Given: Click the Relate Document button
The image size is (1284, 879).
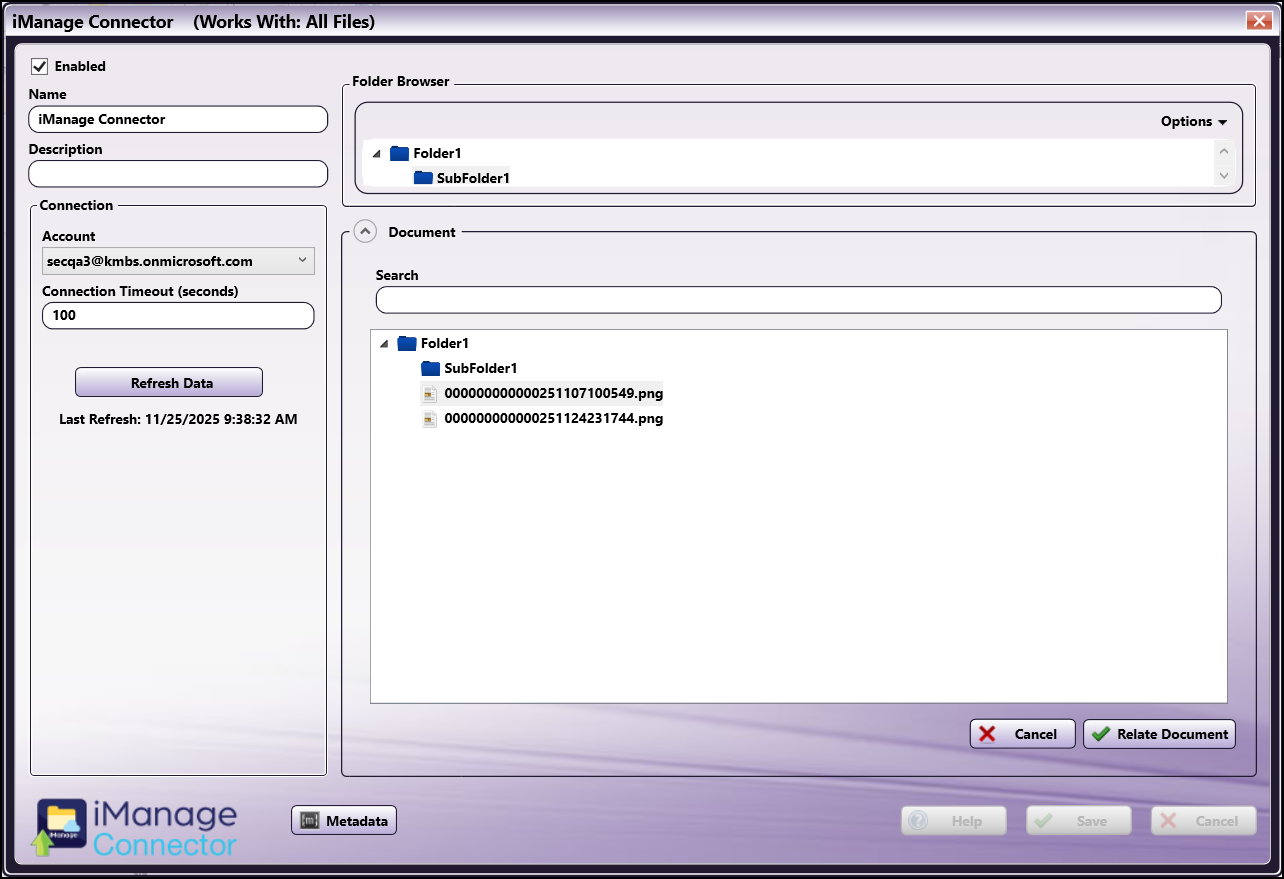Looking at the screenshot, I should pos(1160,733).
